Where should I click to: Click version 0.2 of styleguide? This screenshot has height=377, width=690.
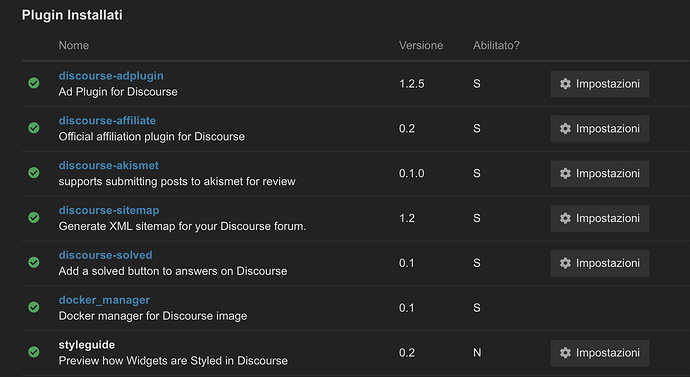407,353
